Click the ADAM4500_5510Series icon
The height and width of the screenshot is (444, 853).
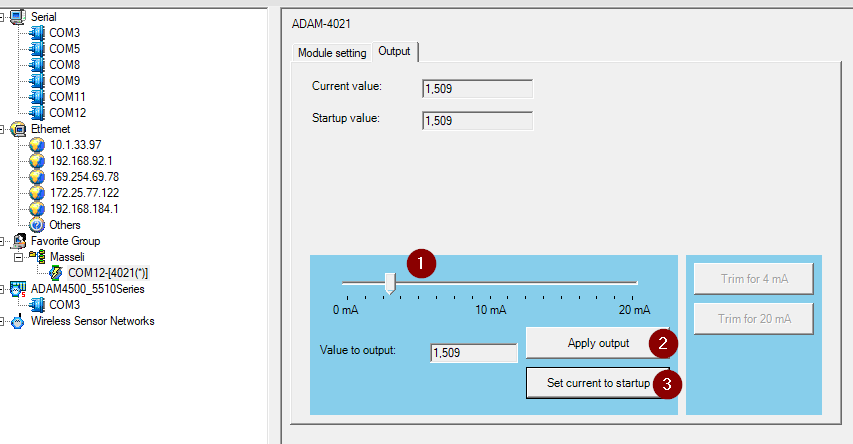click(18, 289)
